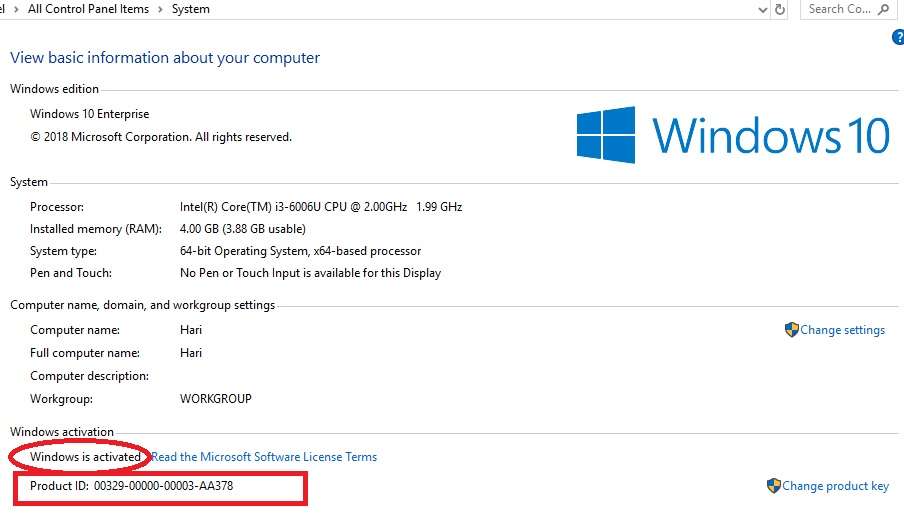
Task: Select the Hari value next to Computer name:
Action: point(191,330)
